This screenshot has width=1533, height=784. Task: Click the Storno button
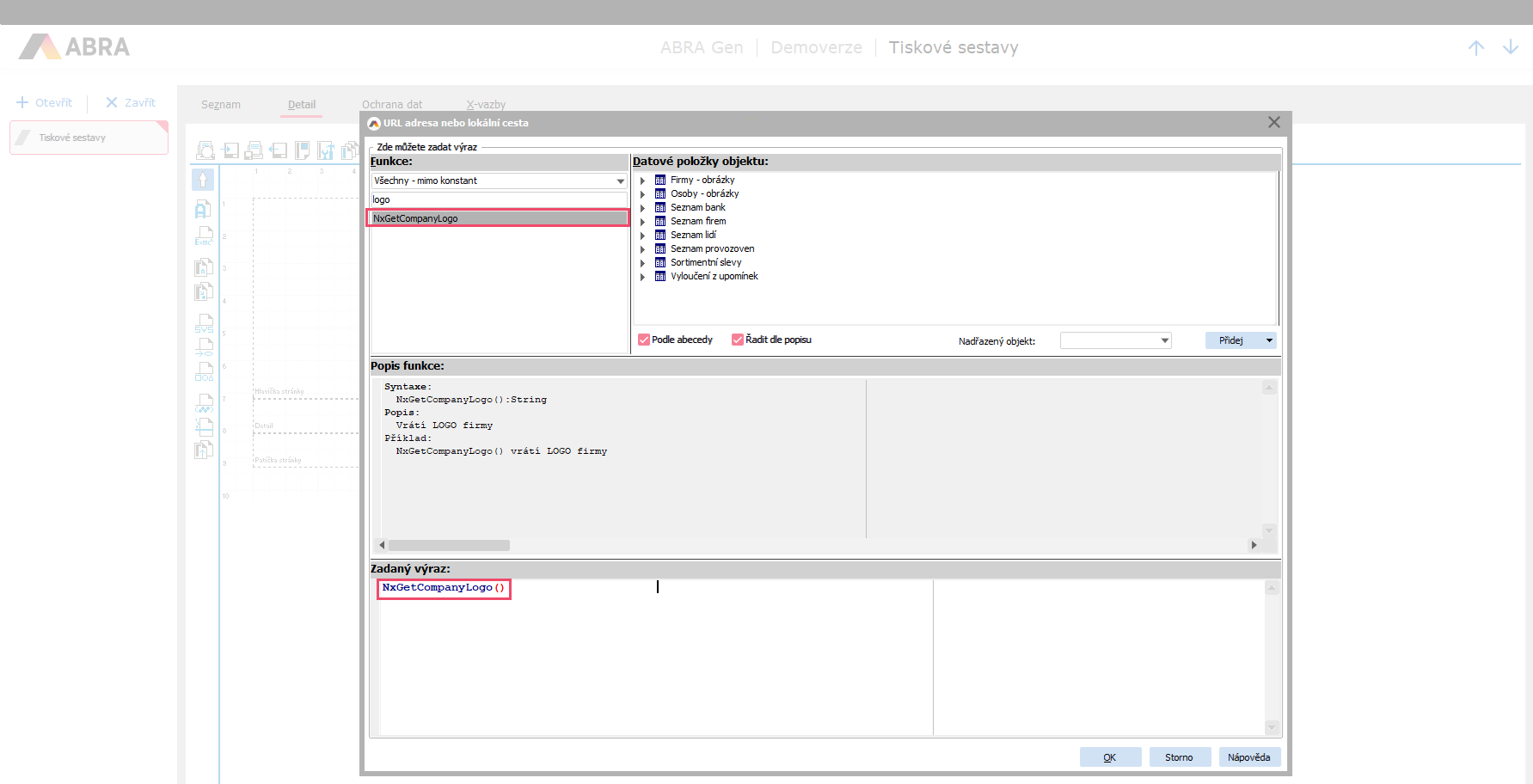1179,757
